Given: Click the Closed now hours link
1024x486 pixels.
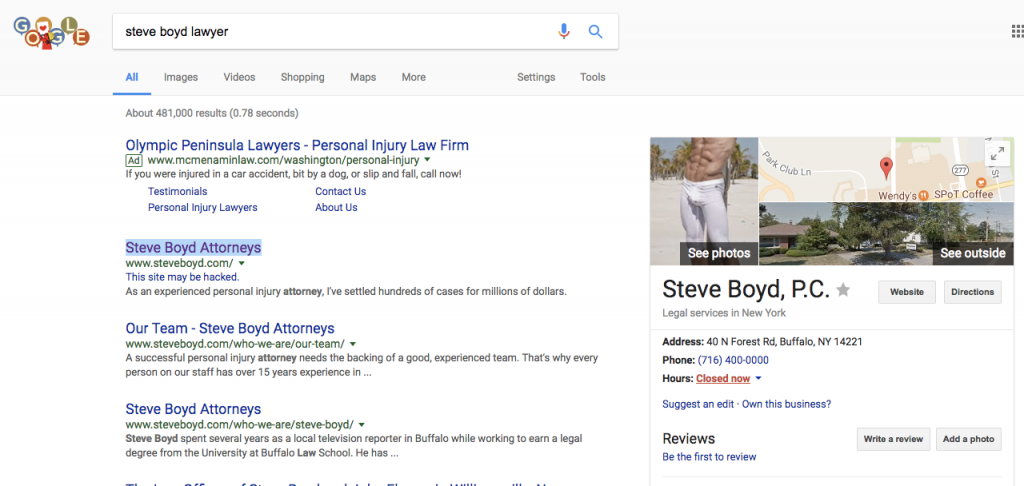Looking at the screenshot, I should point(723,378).
